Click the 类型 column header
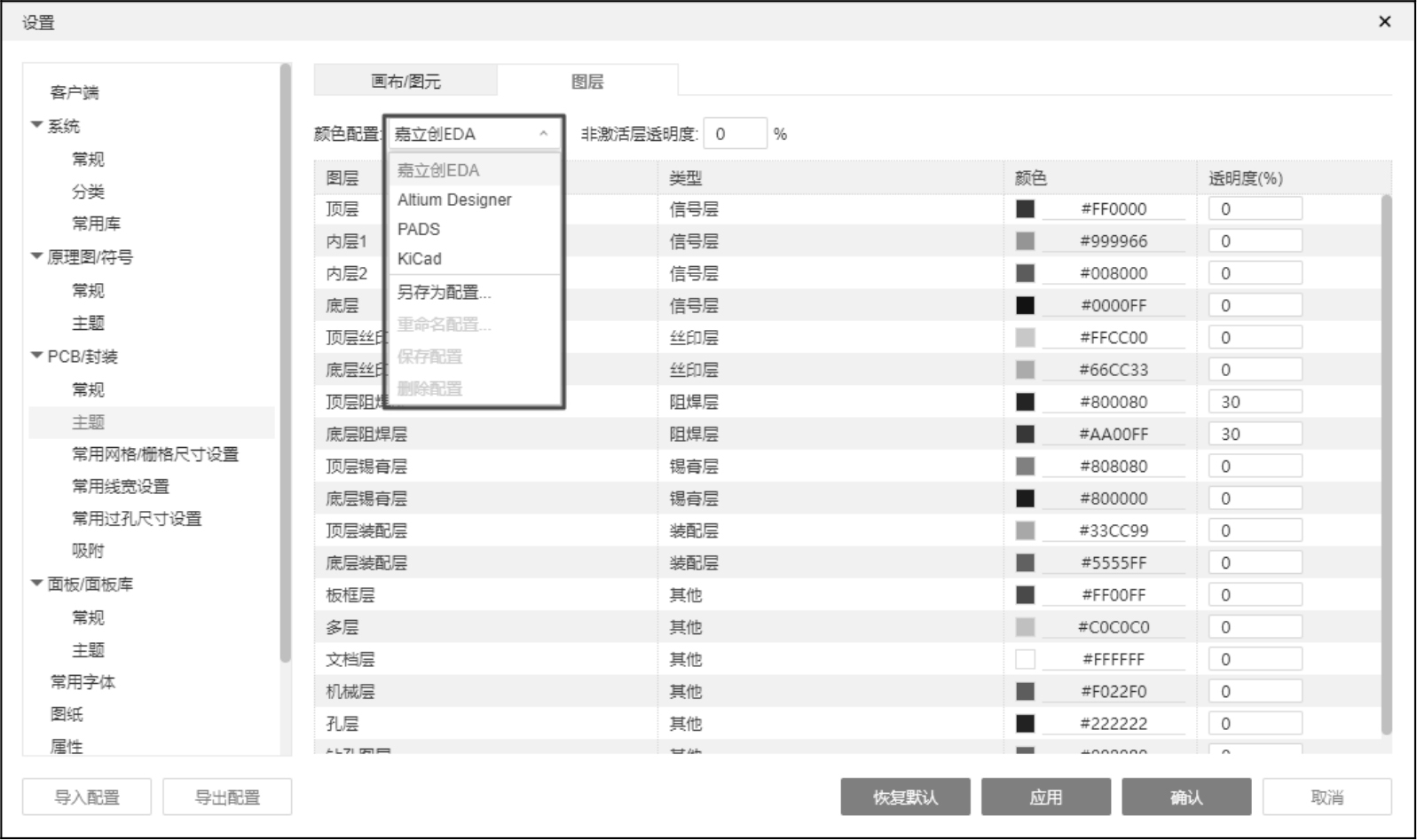1417x840 pixels. click(685, 178)
